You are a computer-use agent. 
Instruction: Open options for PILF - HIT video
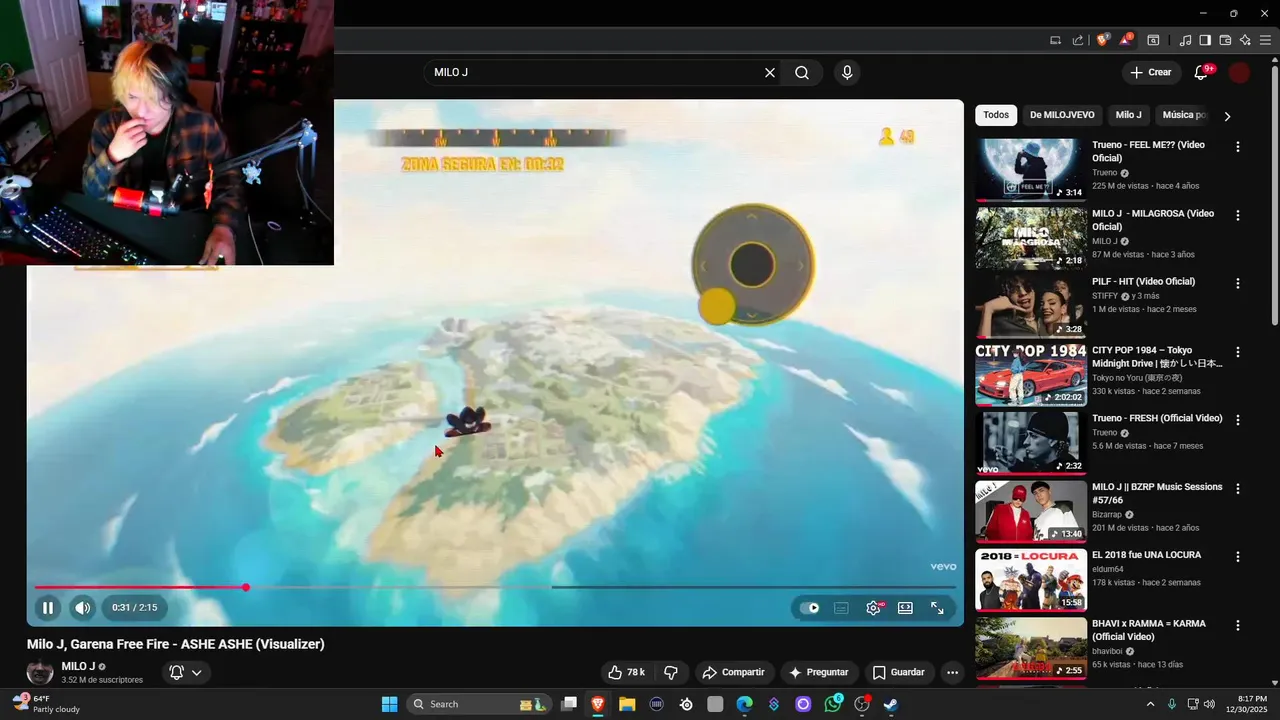coord(1238,284)
